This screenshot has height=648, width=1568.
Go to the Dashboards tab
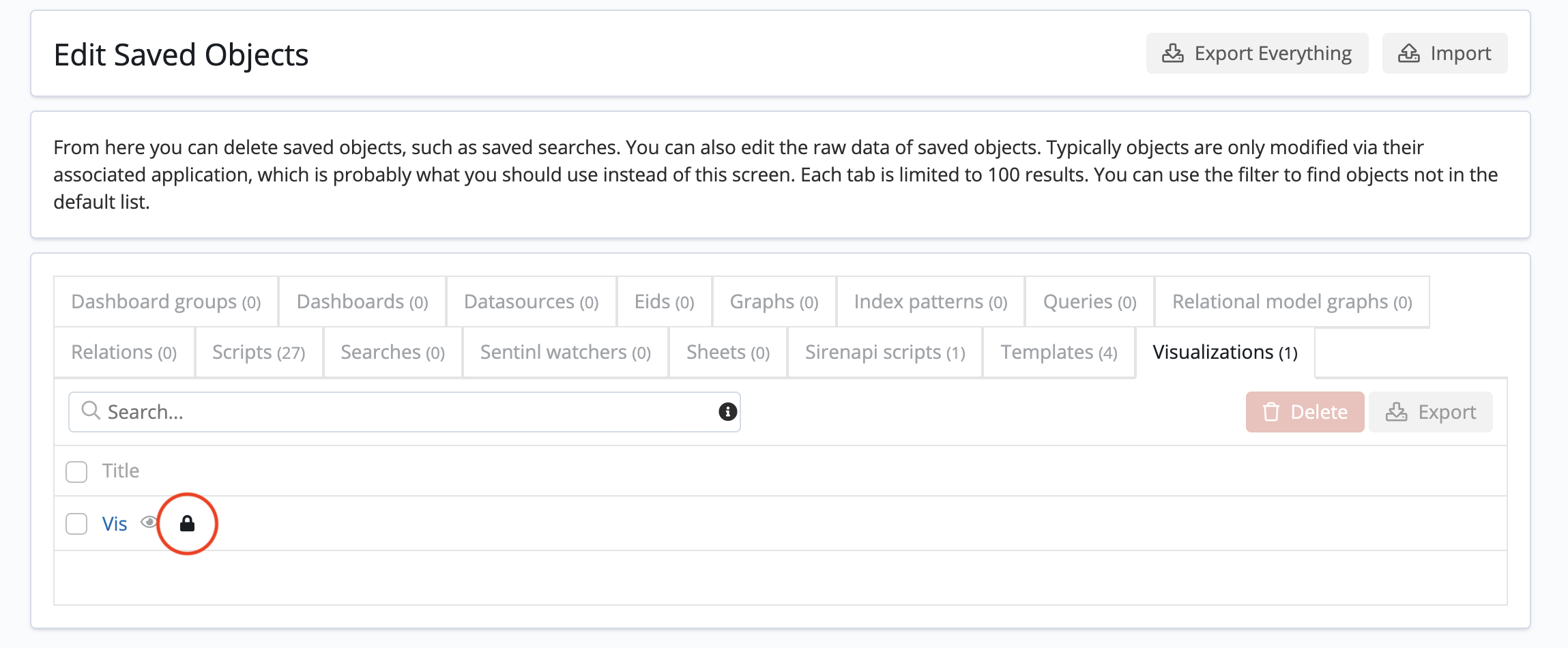[x=362, y=302]
